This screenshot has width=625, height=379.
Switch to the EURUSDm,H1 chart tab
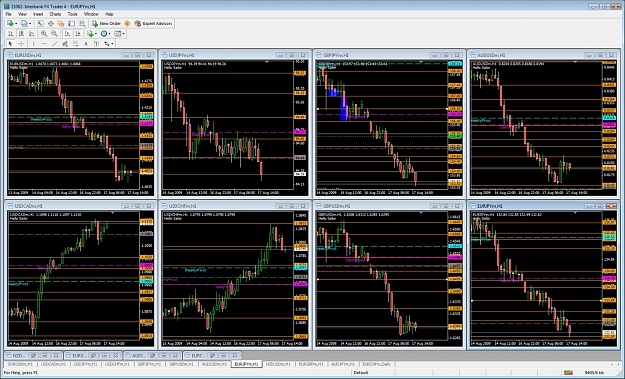coord(20,364)
